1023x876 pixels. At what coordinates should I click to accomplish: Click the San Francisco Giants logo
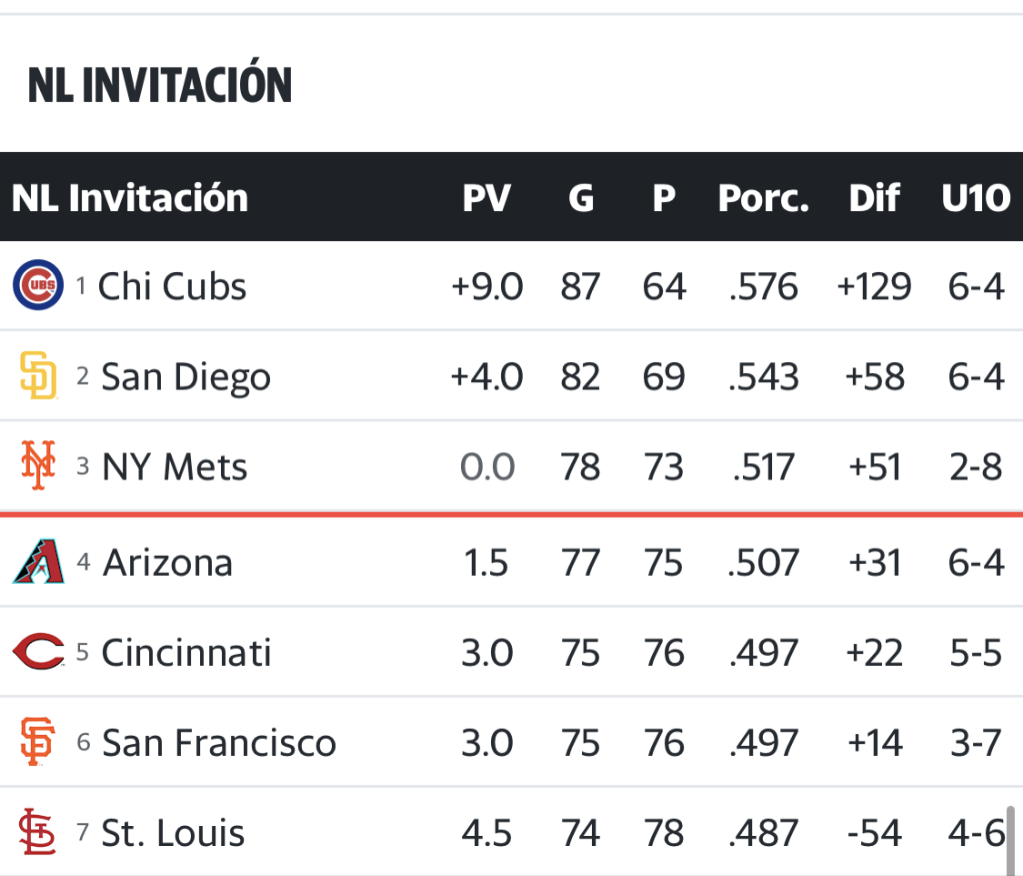click(x=38, y=742)
